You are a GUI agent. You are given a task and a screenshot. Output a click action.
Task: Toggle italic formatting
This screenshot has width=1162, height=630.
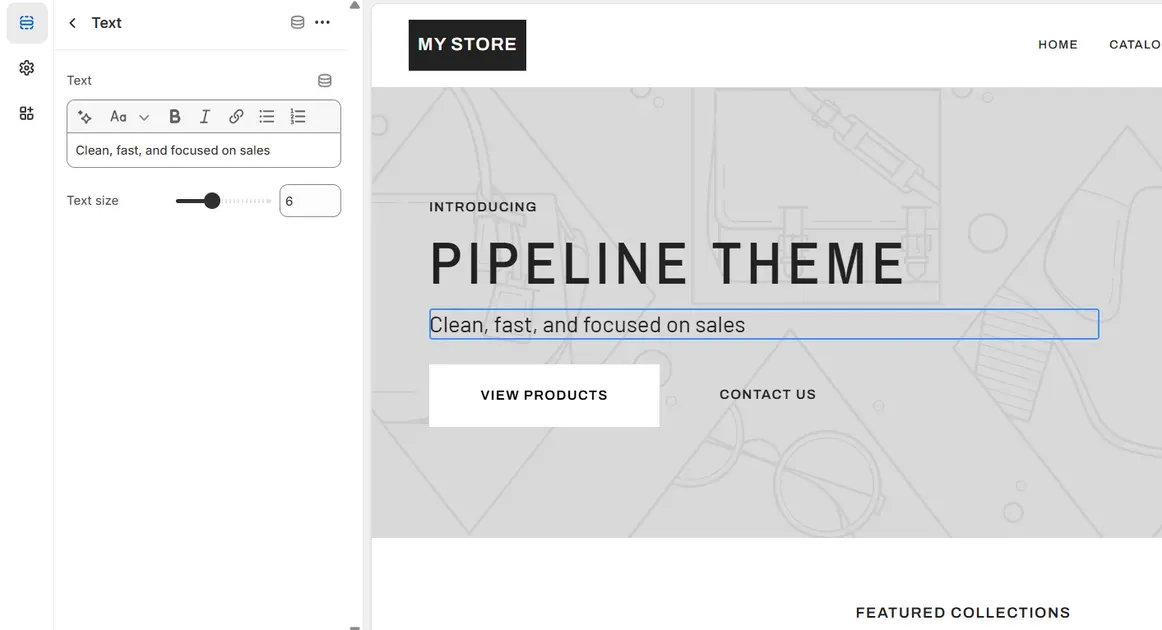(x=205, y=116)
